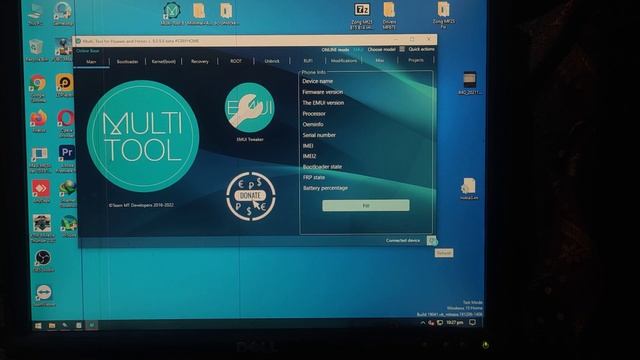Click The EMUI version row
Viewport: 640px width, 360px height.
[x=323, y=103]
